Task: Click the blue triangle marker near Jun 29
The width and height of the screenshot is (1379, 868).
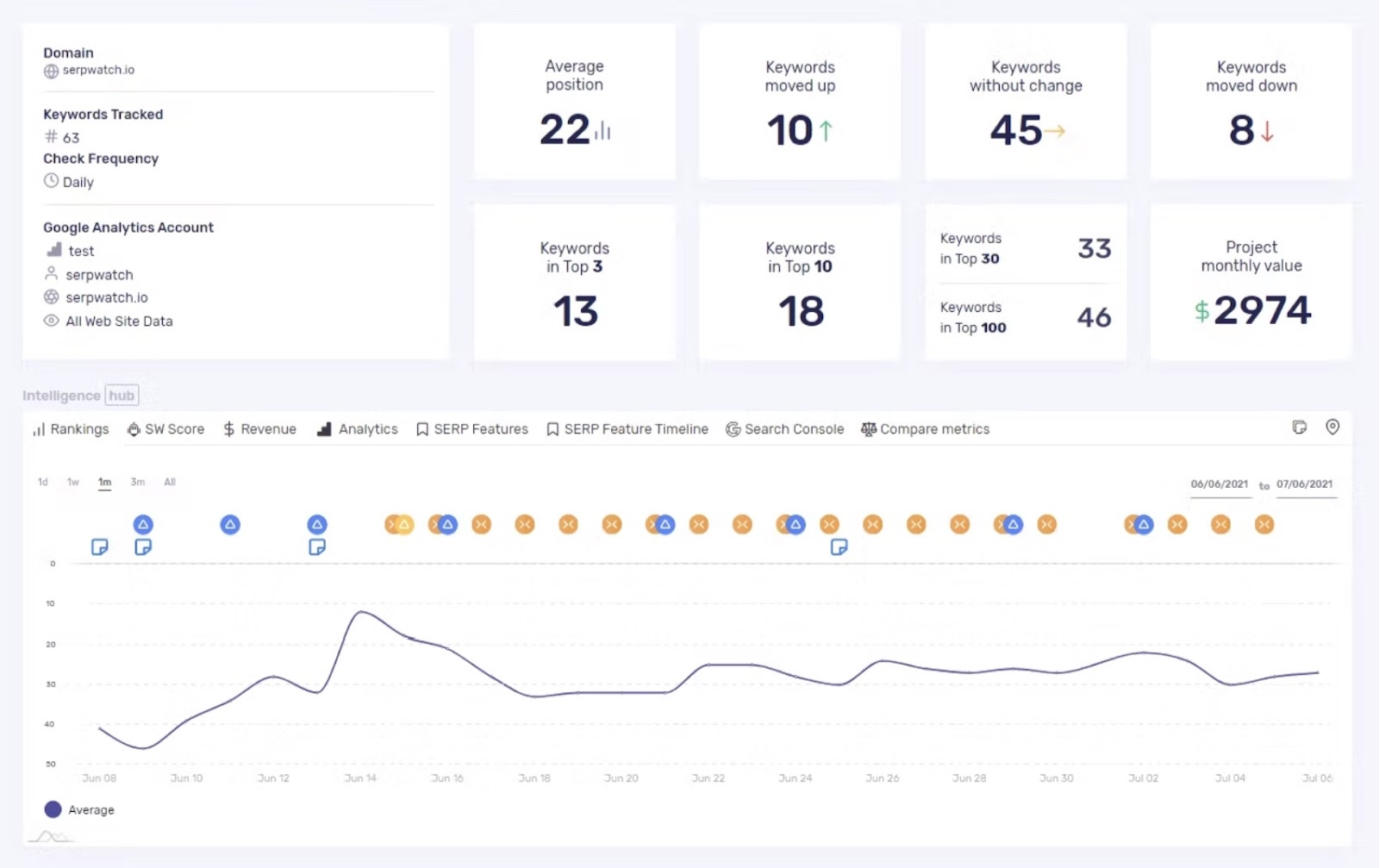Action: (1014, 524)
